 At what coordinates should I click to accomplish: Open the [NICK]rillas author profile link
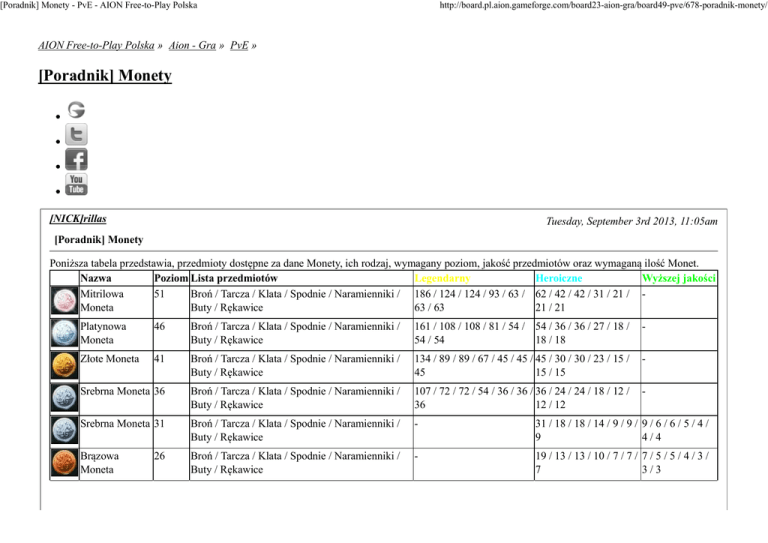coord(78,218)
